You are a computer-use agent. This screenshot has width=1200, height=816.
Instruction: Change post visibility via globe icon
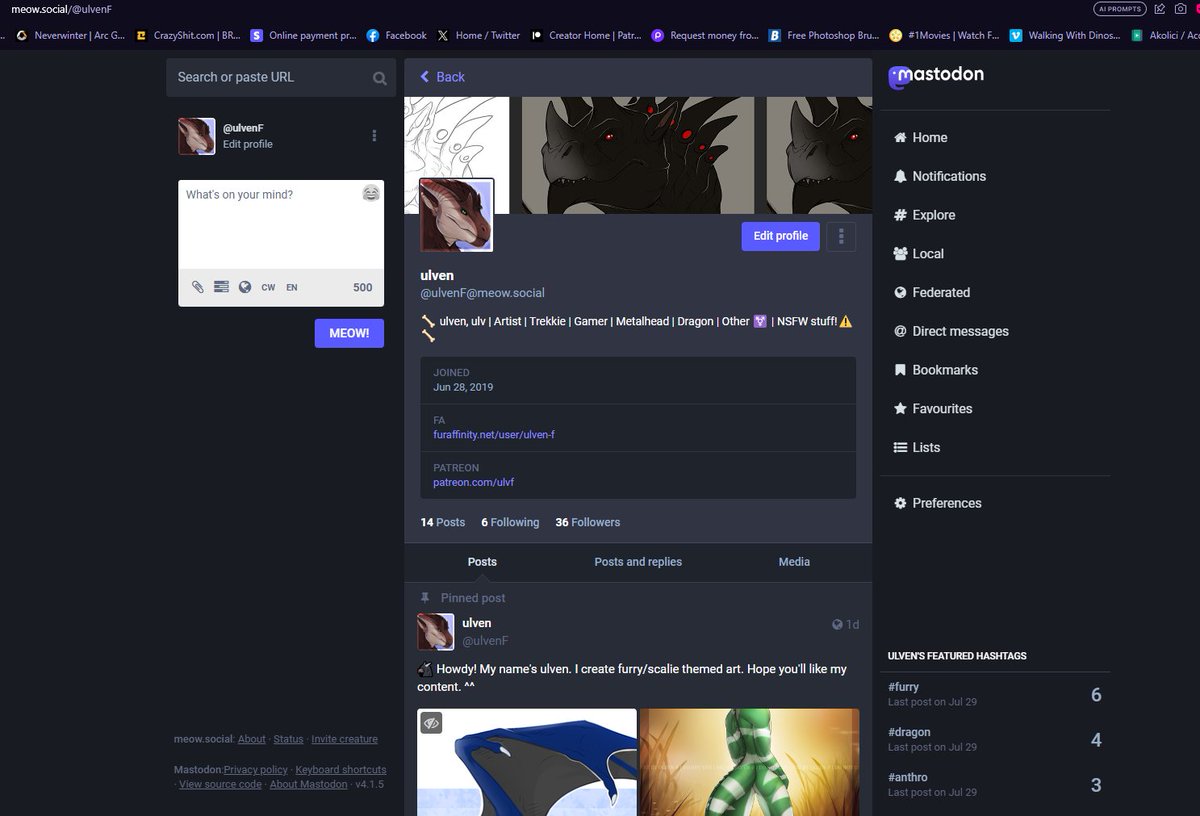click(x=245, y=287)
